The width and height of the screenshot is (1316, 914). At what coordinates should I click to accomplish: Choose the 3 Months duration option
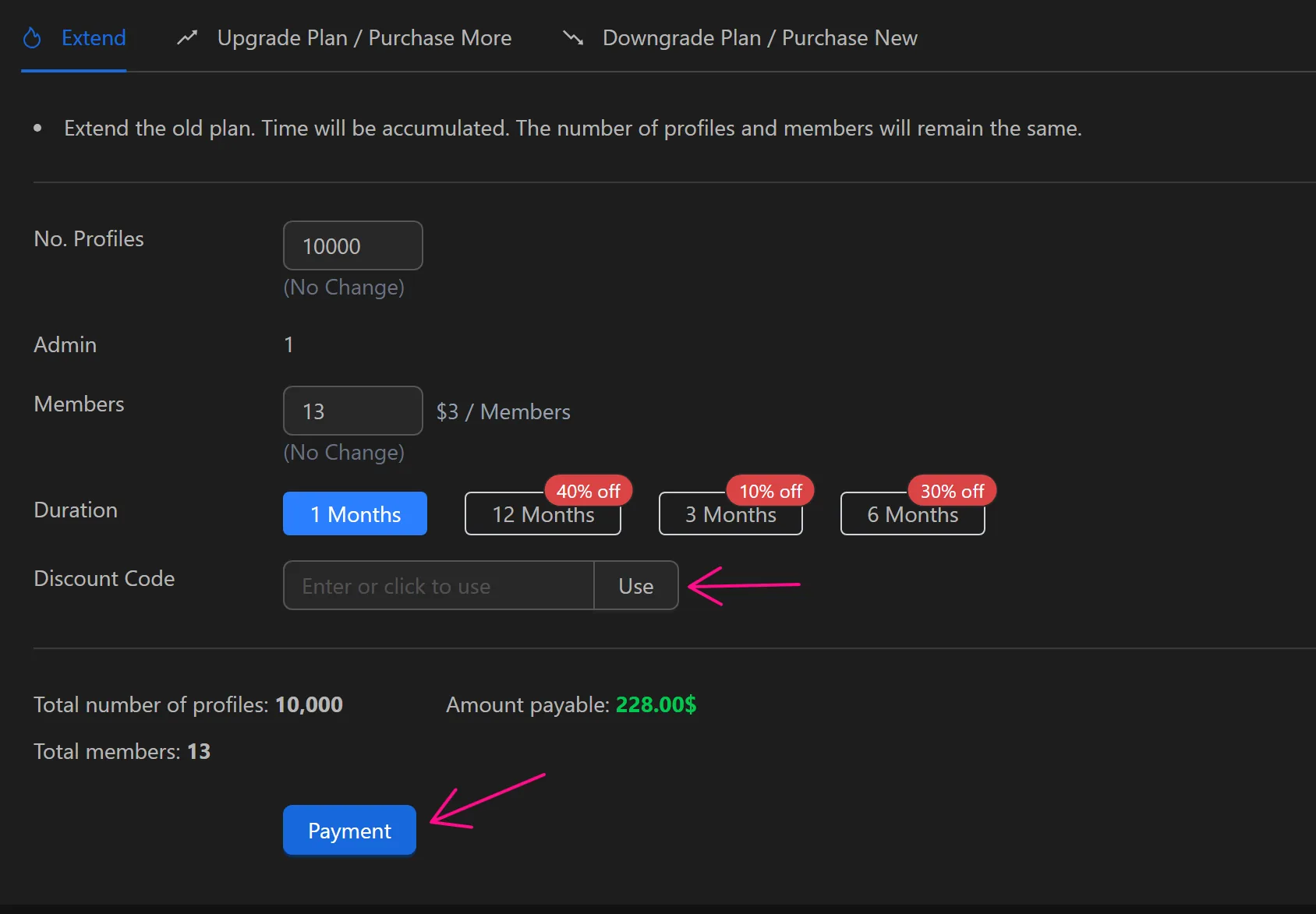tap(730, 514)
